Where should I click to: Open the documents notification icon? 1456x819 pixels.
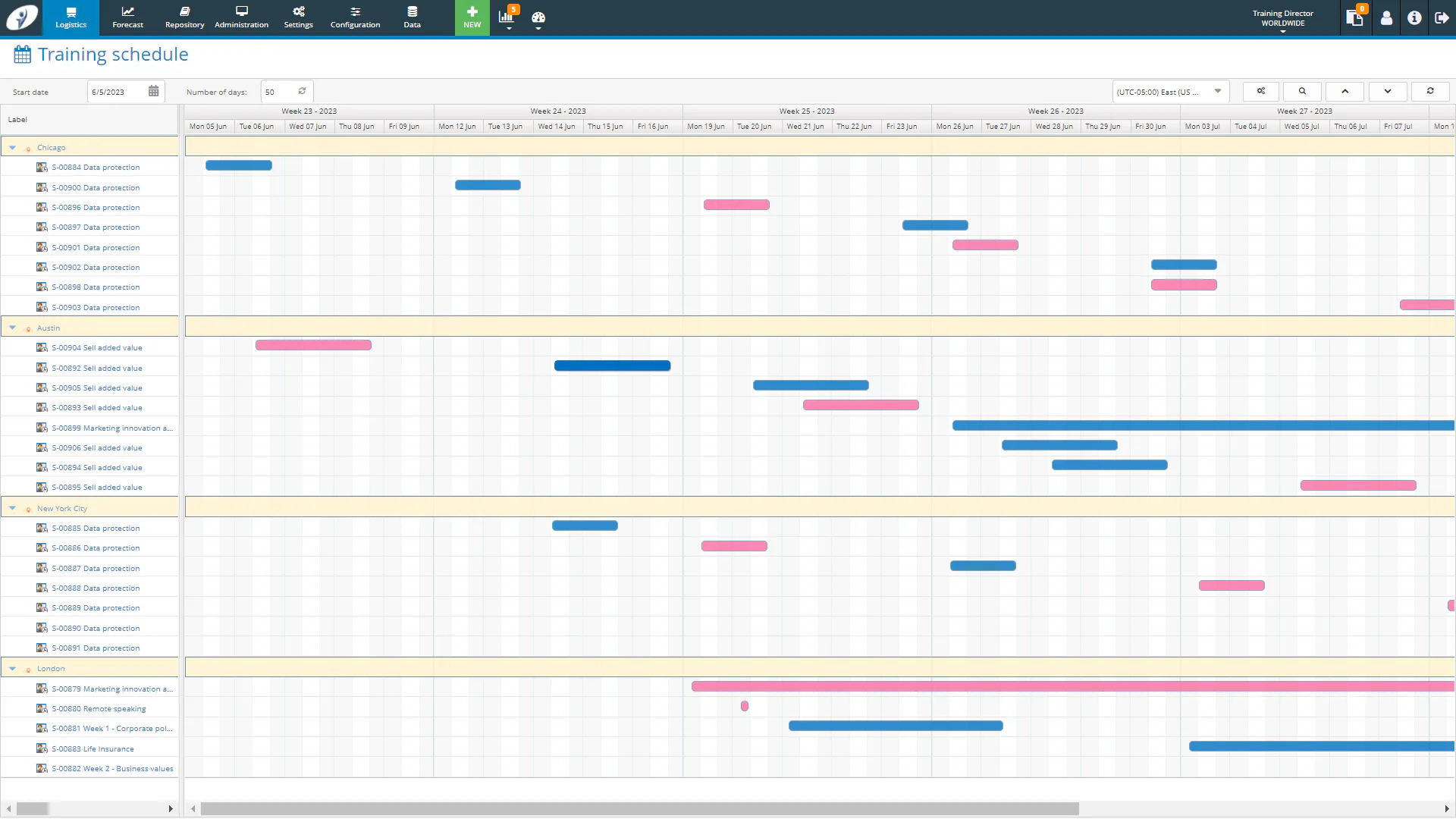(1355, 17)
